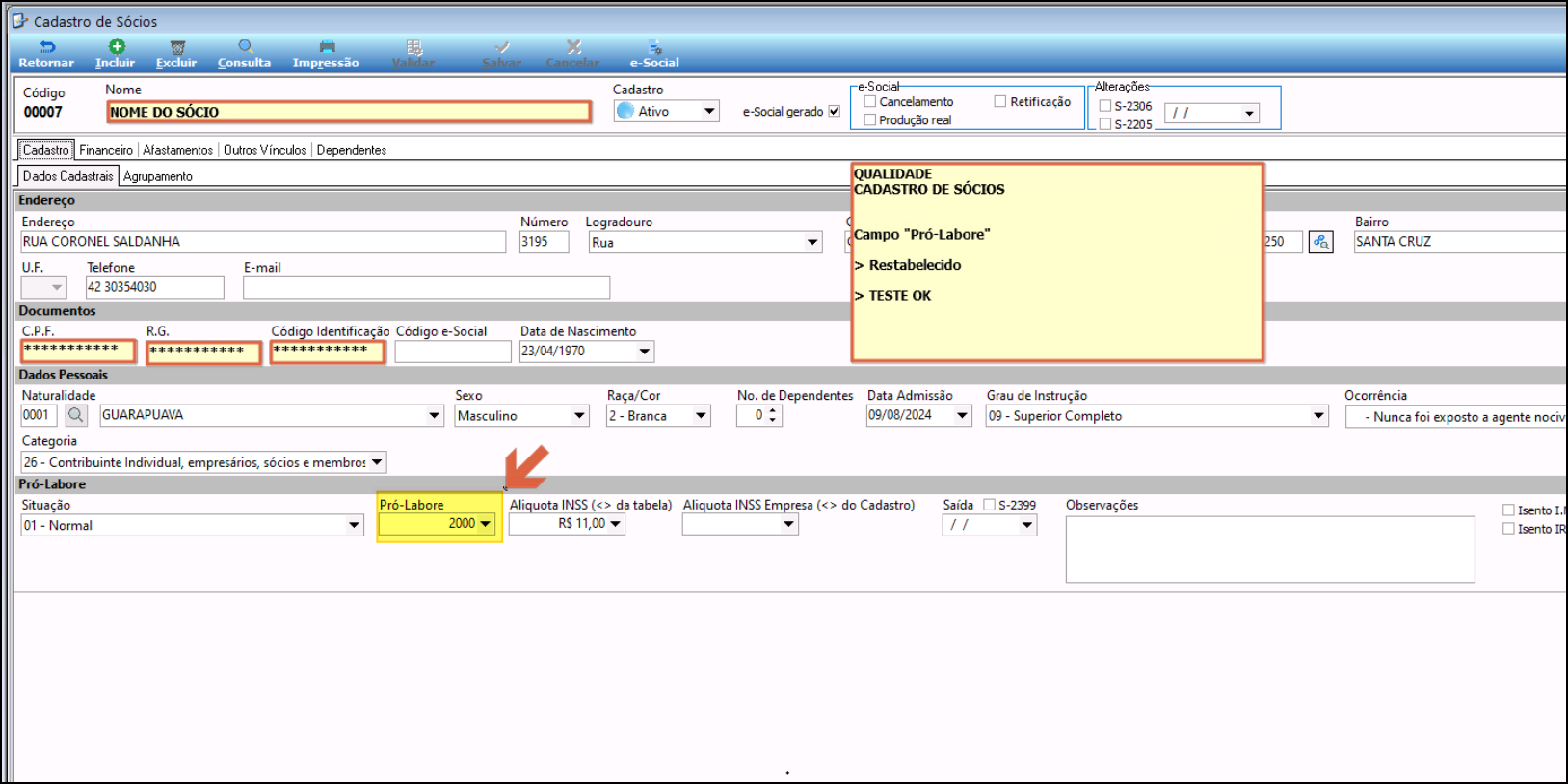1568x784 pixels.
Task: Open the Situação 01 - Normal dropdown
Action: 354,525
